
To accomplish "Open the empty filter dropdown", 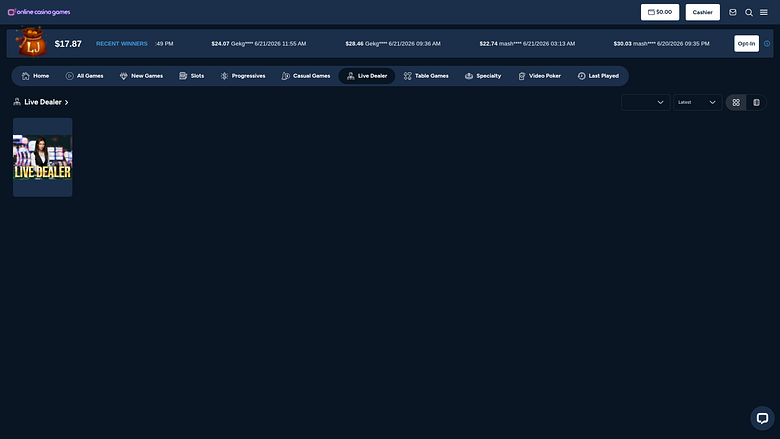I will 645,102.
